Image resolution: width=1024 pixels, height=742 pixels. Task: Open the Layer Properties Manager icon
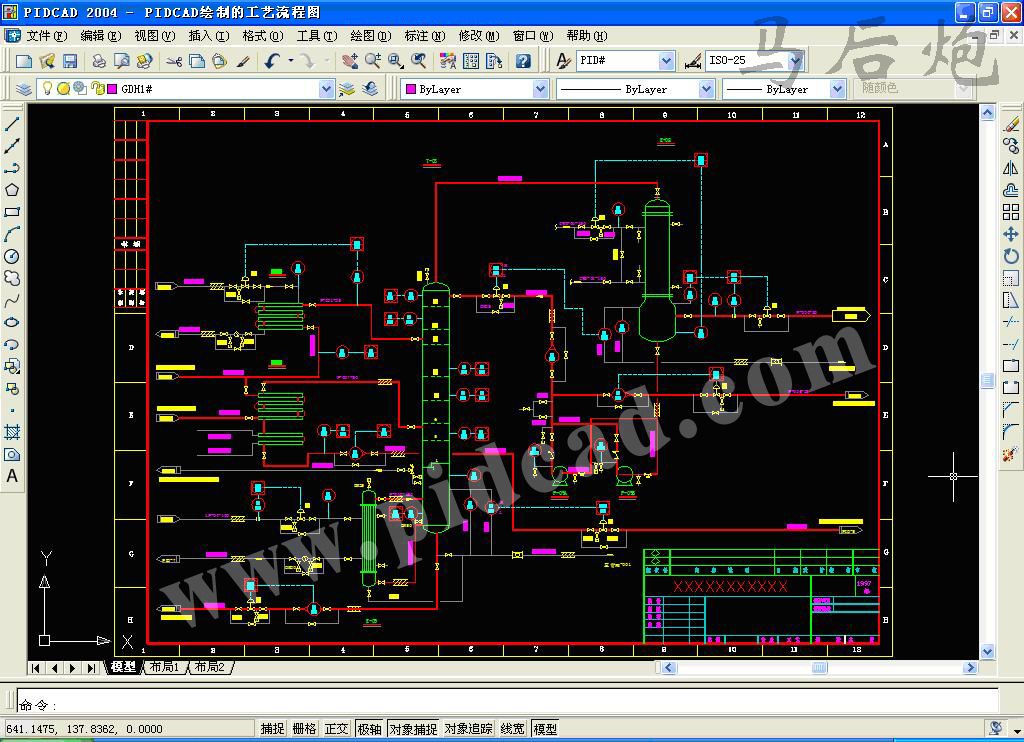[x=24, y=89]
